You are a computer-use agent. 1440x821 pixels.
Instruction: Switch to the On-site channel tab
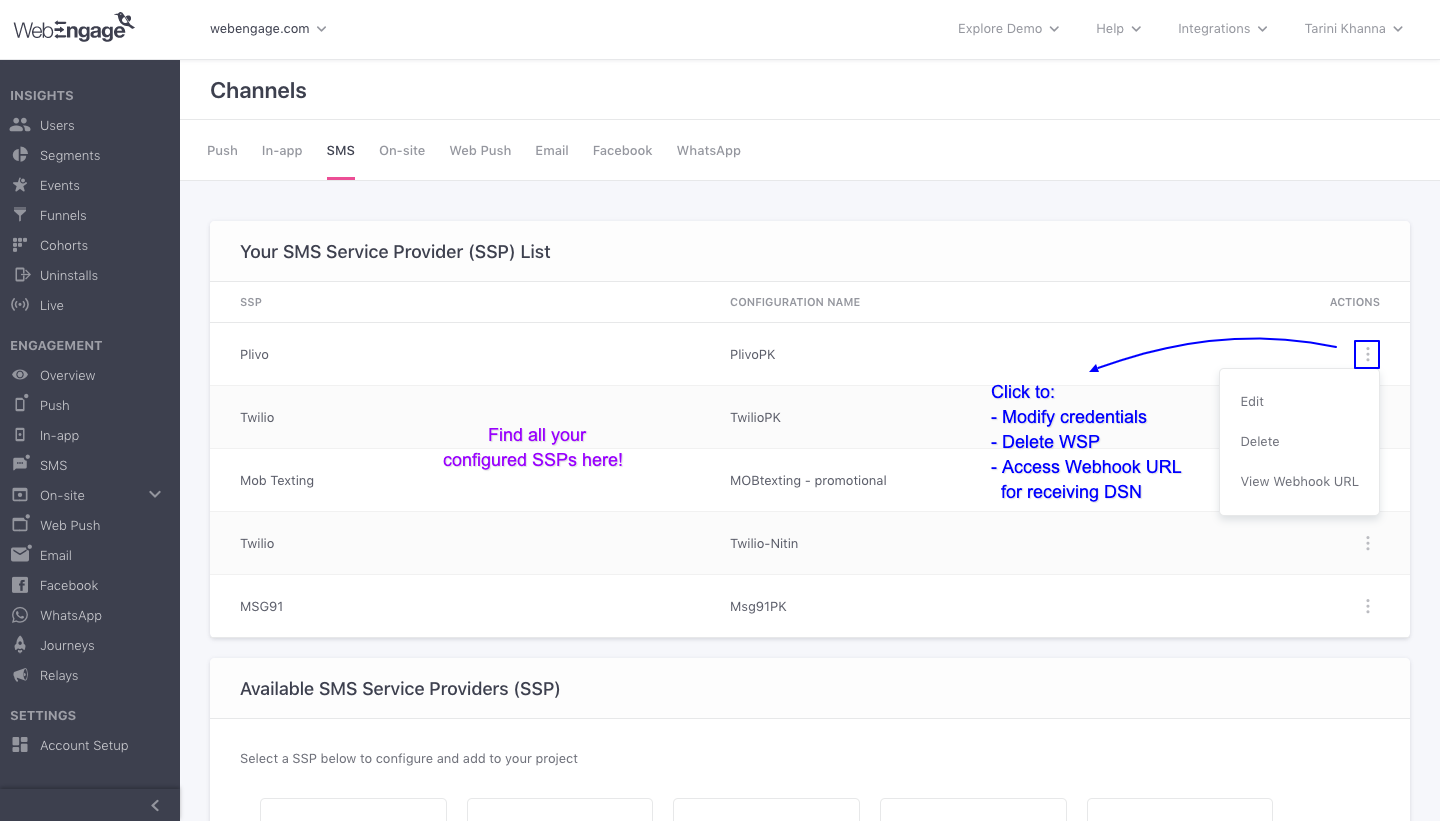pyautogui.click(x=402, y=150)
